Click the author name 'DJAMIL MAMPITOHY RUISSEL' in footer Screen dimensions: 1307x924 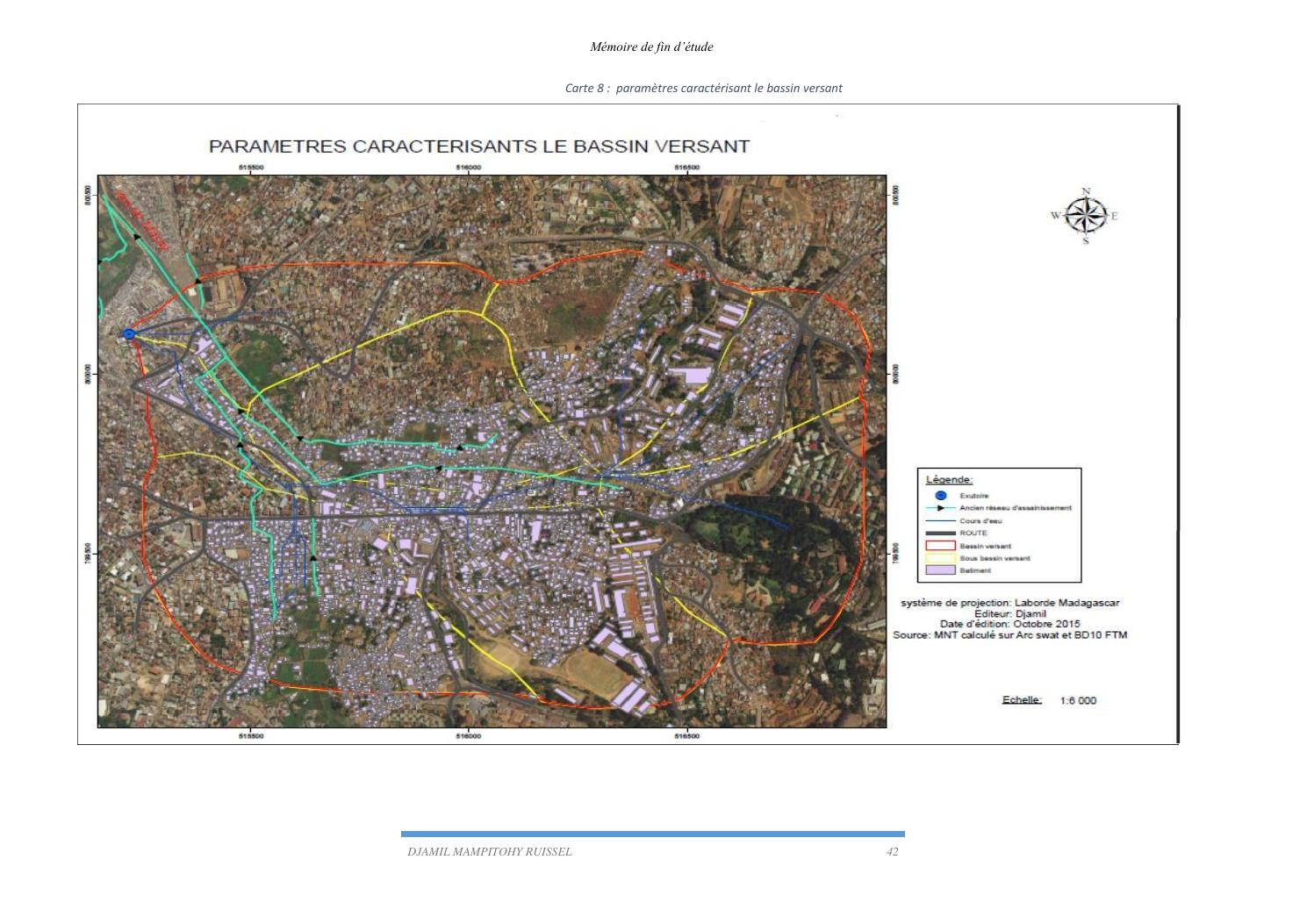(x=489, y=851)
